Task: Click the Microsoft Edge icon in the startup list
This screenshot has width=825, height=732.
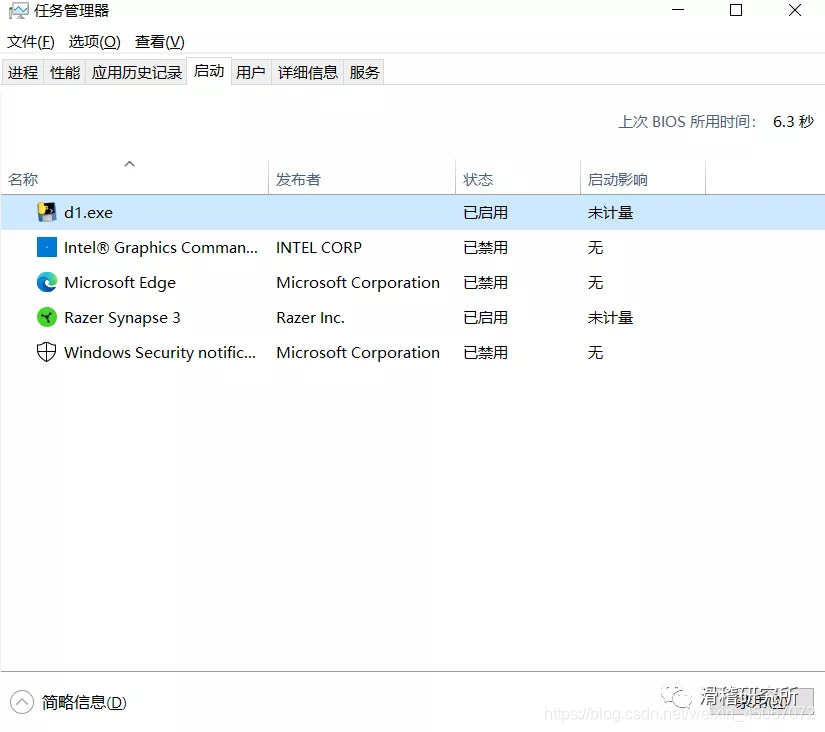Action: pyautogui.click(x=46, y=282)
